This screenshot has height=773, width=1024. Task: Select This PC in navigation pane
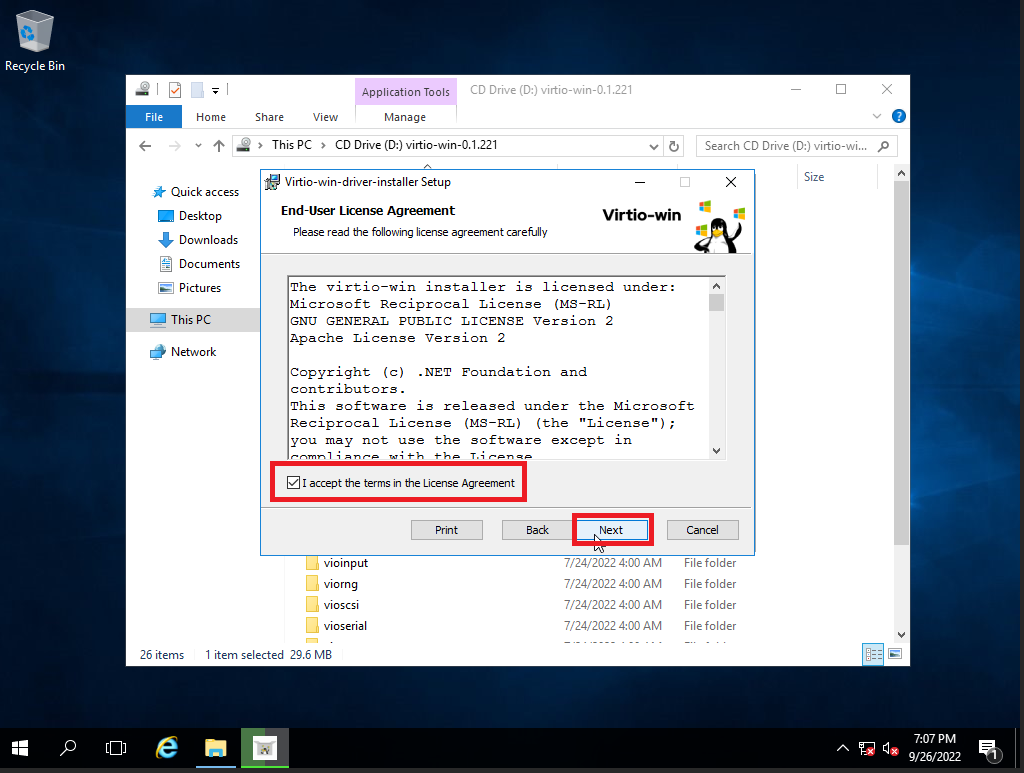pos(191,320)
